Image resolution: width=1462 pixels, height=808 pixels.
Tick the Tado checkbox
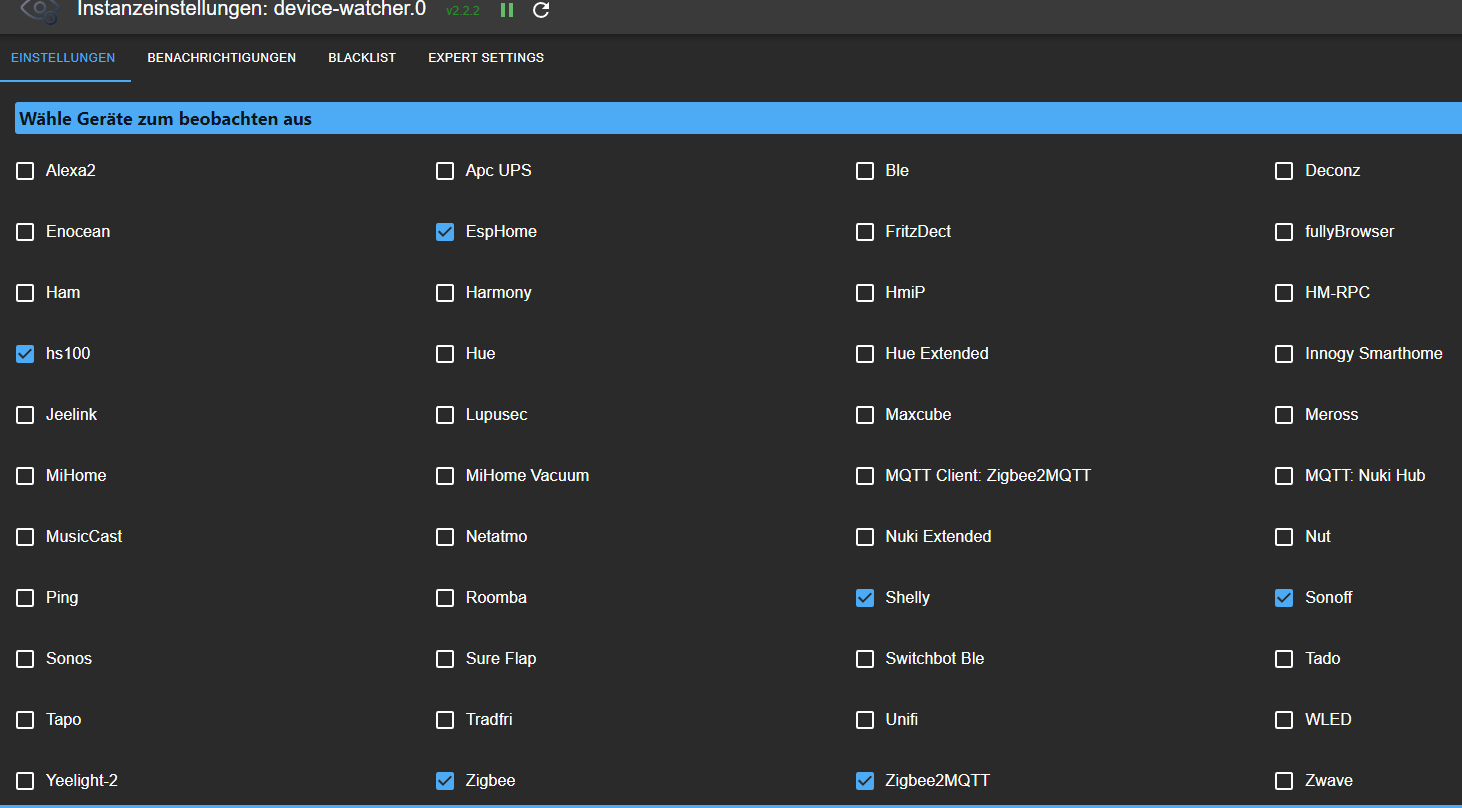point(1284,659)
